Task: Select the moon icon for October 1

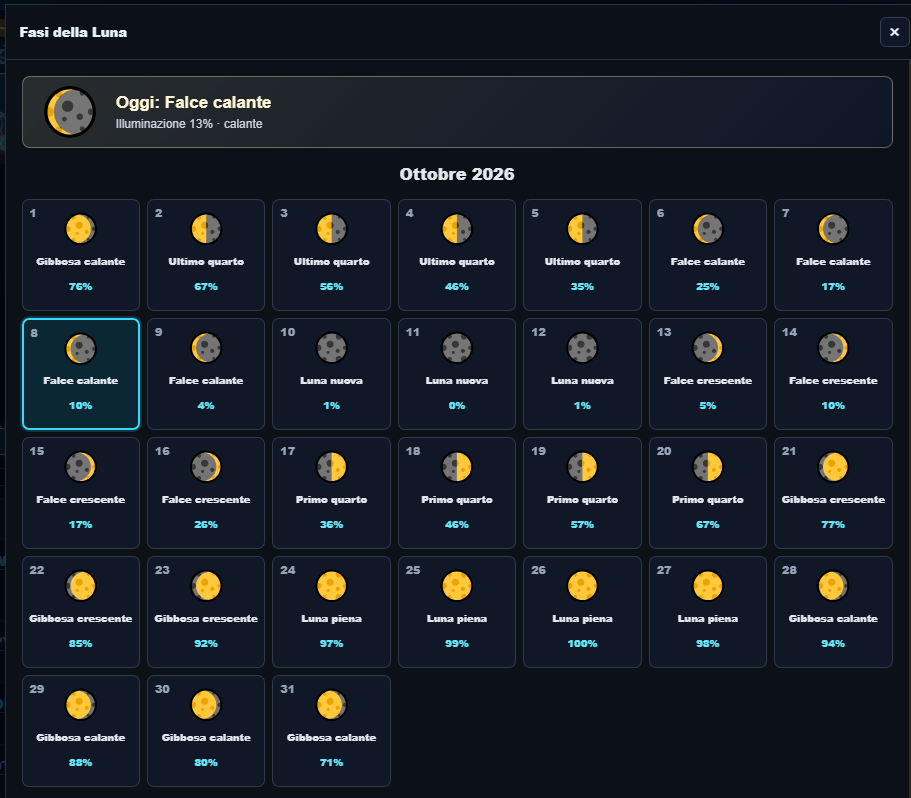Action: (x=80, y=229)
